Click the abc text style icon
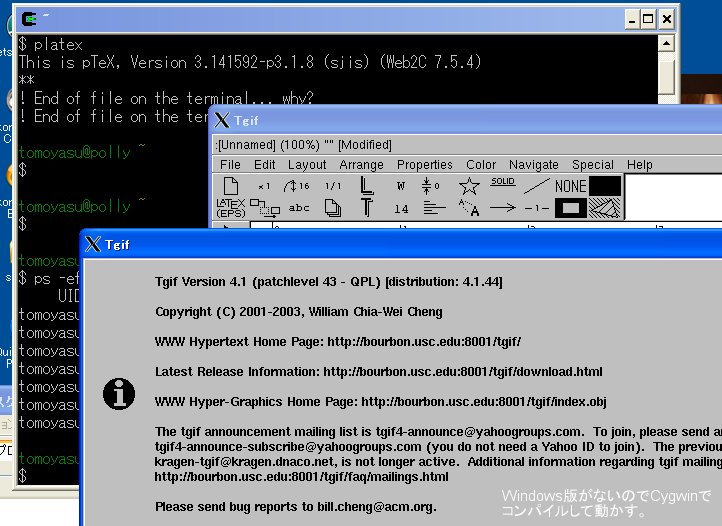This screenshot has height=526, width=722. (299, 208)
